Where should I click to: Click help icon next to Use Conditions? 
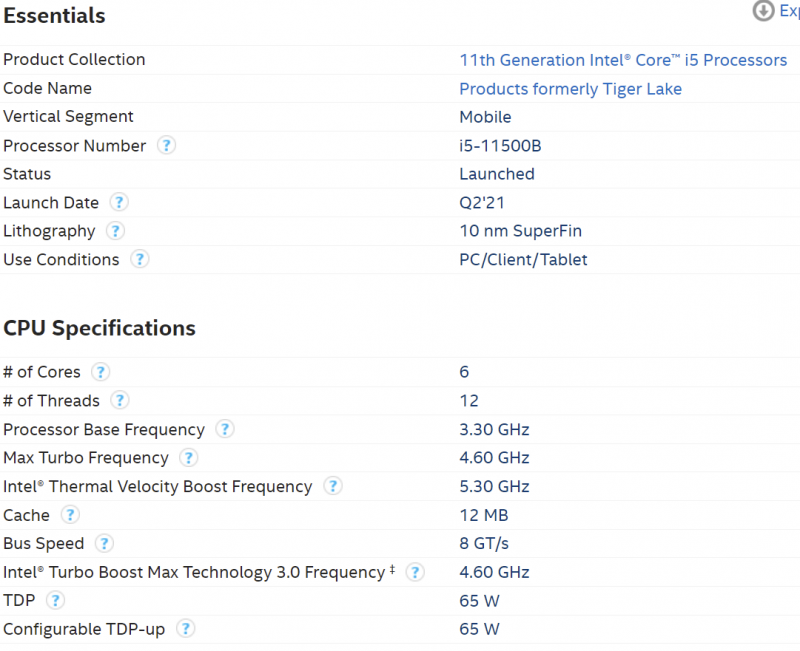pyautogui.click(x=140, y=259)
